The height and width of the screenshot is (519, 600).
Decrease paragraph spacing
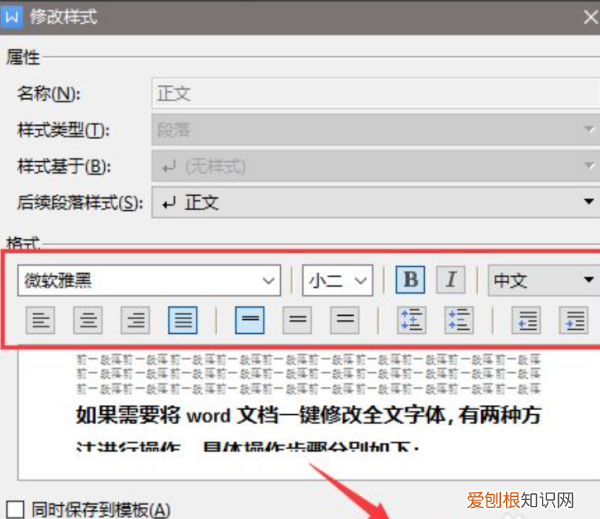[x=459, y=320]
